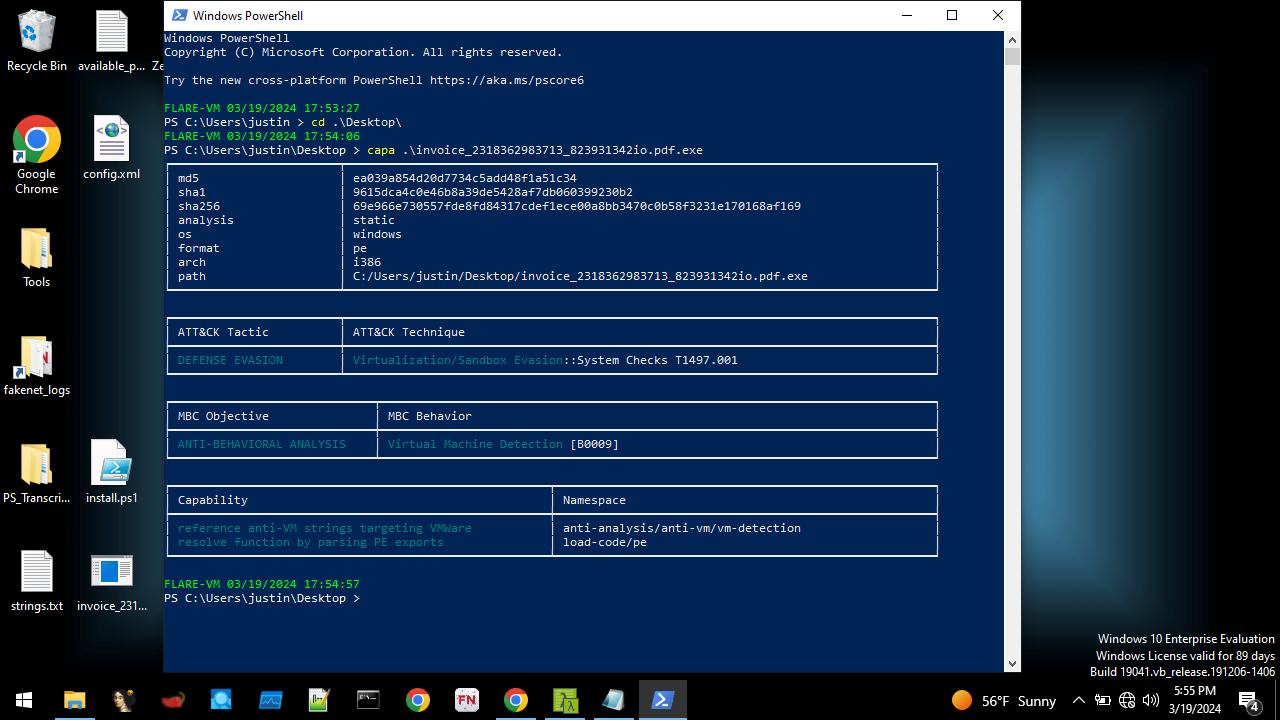The width and height of the screenshot is (1280, 720).
Task: Expand the hidden system tray icons chevron
Action: point(1078,700)
